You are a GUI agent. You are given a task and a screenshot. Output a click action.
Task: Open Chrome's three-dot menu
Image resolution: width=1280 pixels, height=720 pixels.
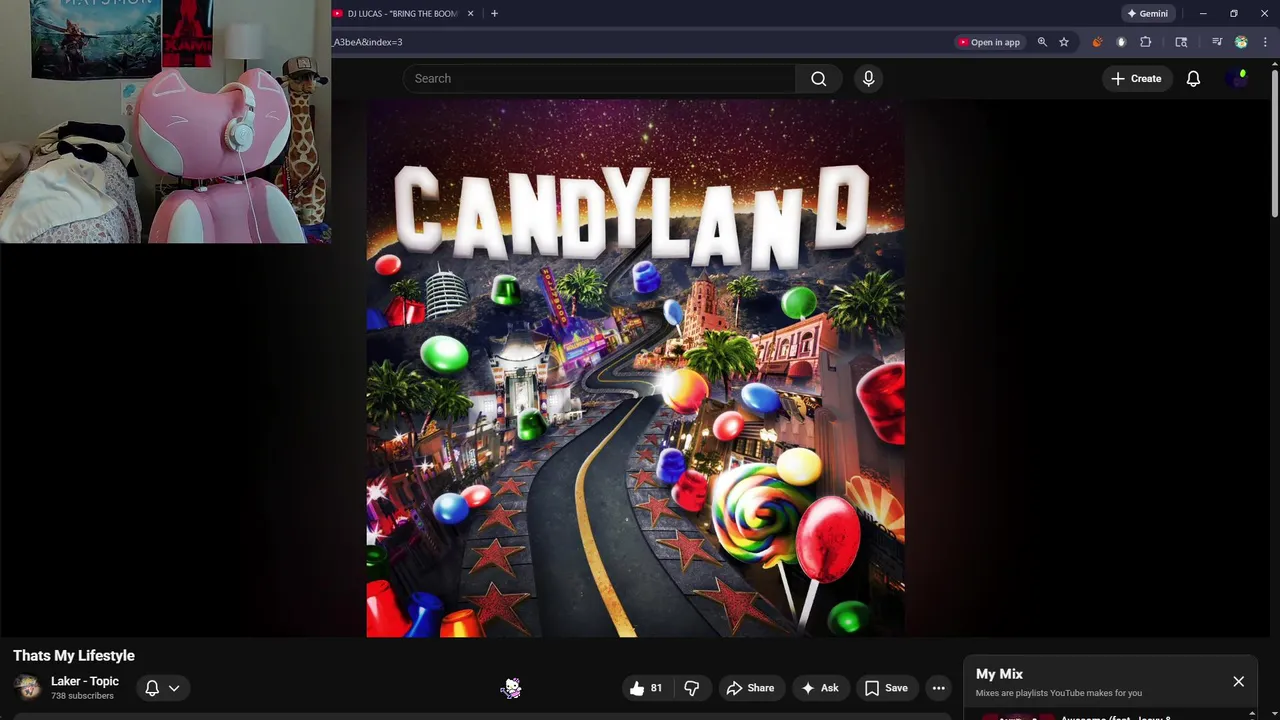click(x=1265, y=42)
